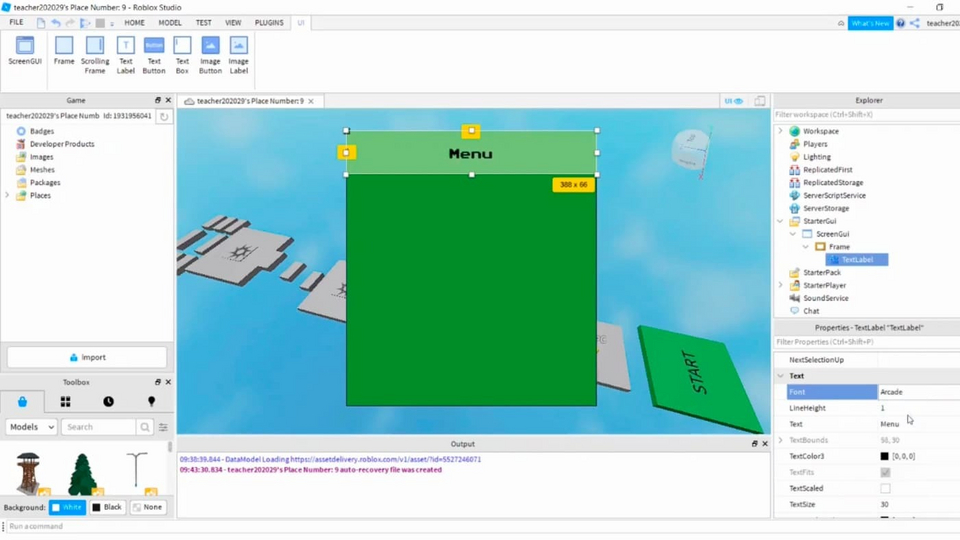Insert a Text Label element
The height and width of the screenshot is (540, 960).
126,55
